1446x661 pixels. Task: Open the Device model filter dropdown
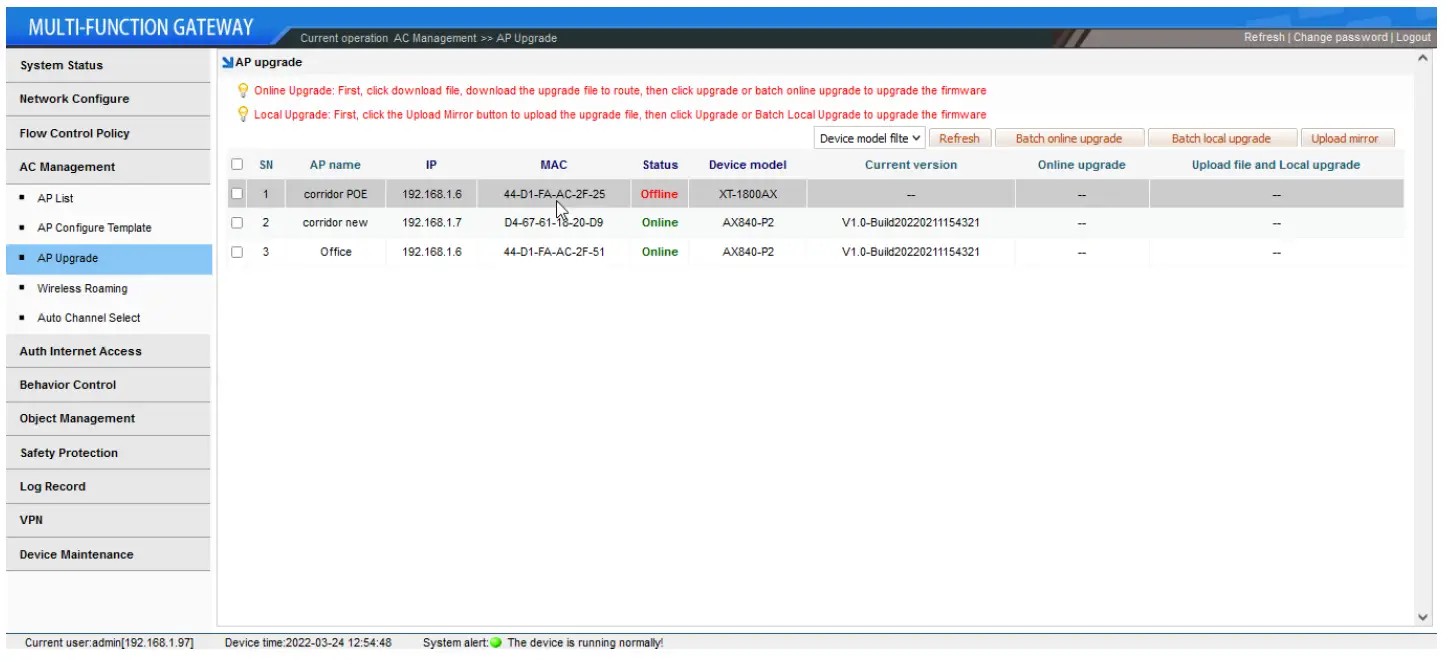870,139
